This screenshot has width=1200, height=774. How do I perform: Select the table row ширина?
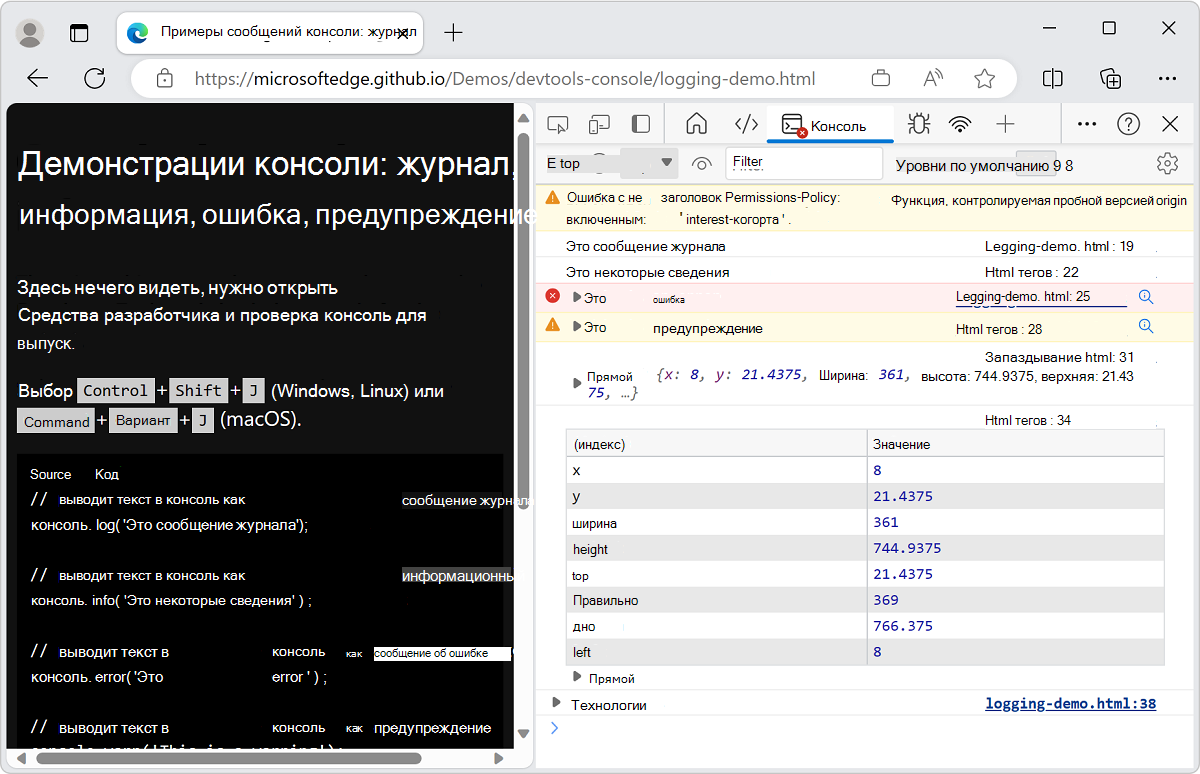(865, 522)
